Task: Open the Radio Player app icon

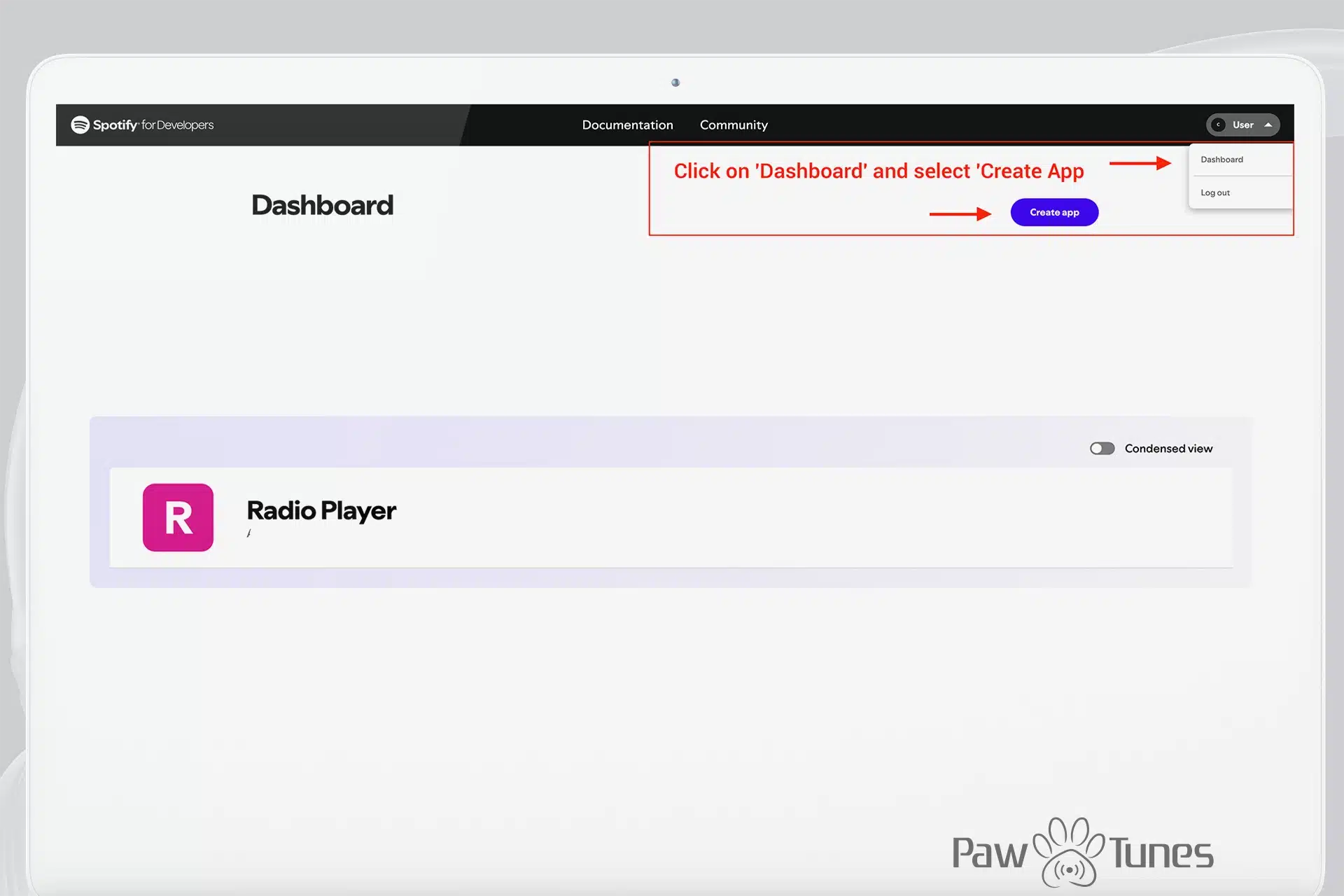Action: [178, 517]
